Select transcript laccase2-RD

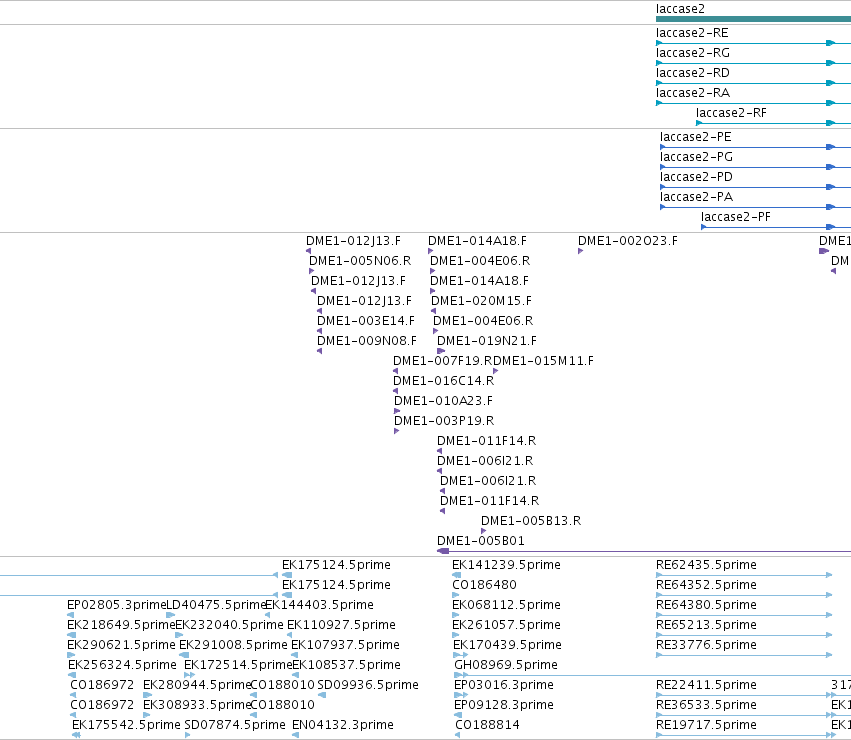click(693, 73)
